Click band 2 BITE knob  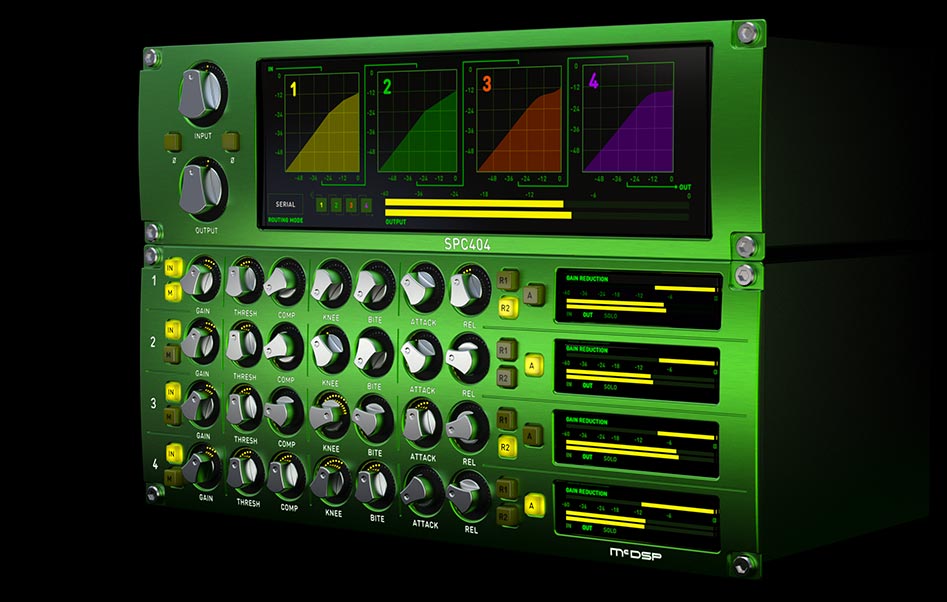[x=373, y=349]
